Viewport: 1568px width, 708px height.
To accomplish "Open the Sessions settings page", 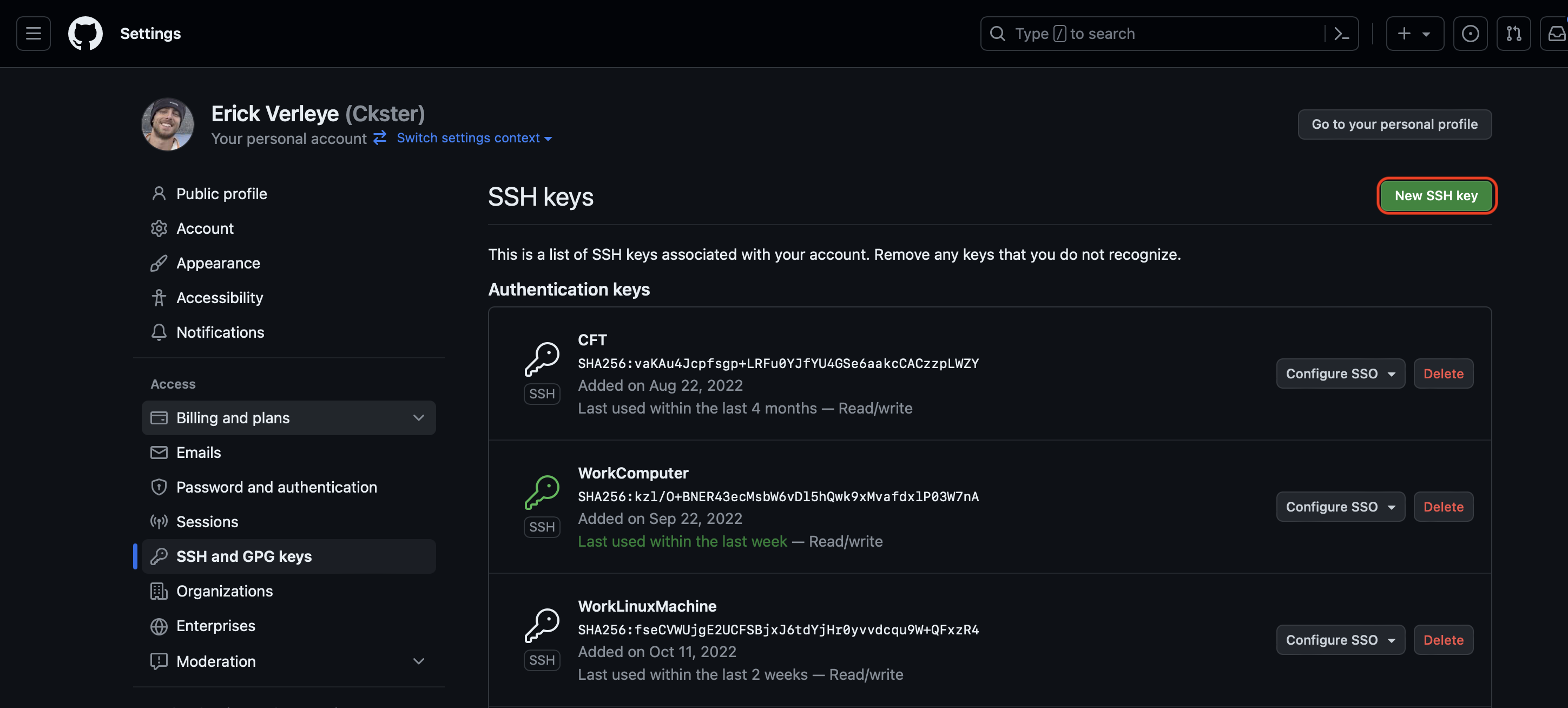I will tap(207, 522).
